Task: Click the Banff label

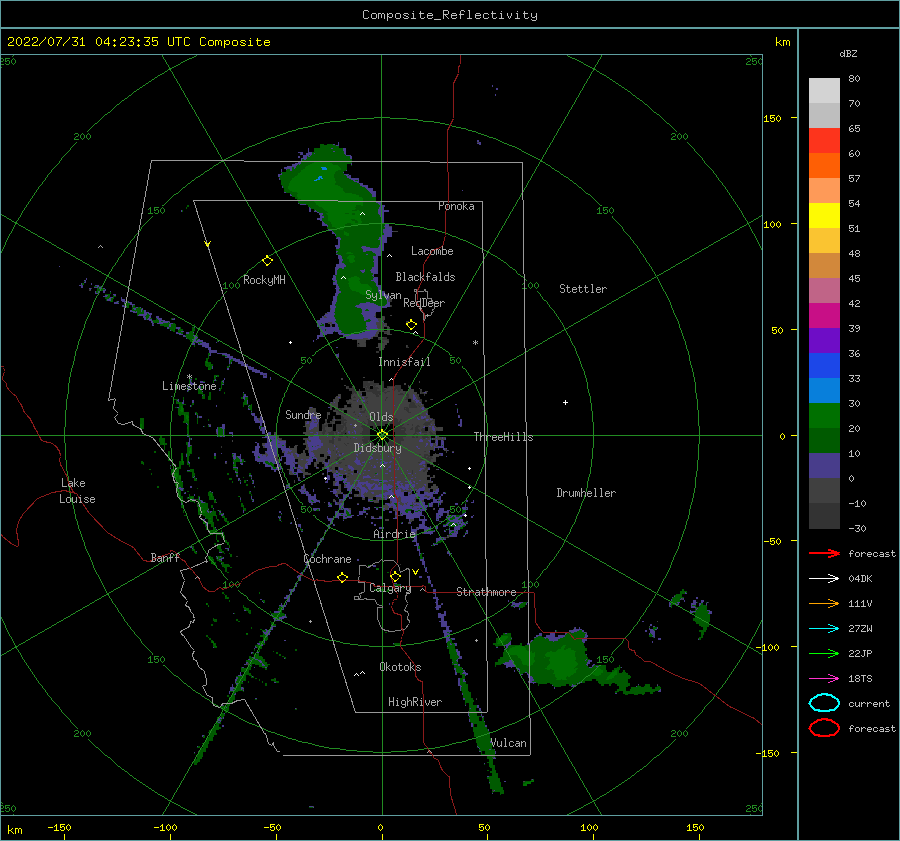Action: tap(165, 557)
